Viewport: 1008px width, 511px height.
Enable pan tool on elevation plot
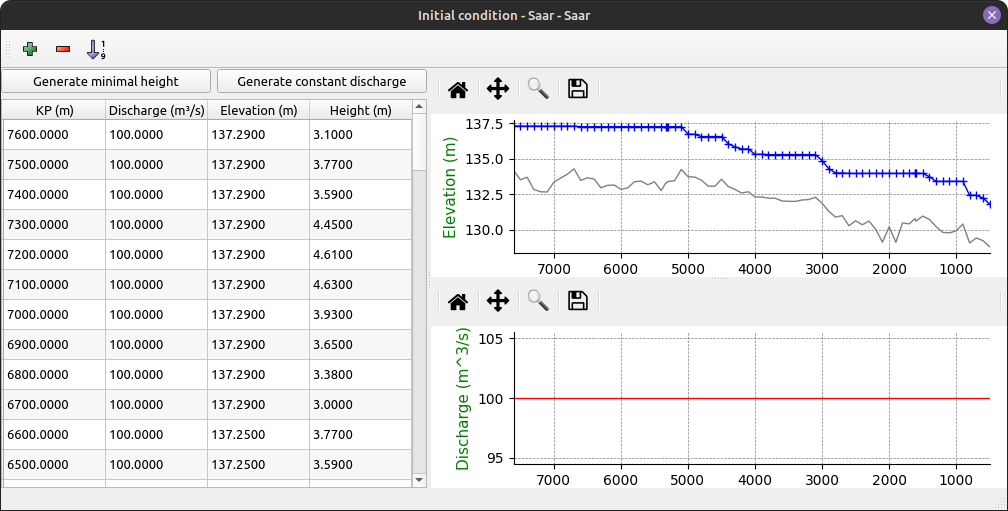pyautogui.click(x=498, y=89)
